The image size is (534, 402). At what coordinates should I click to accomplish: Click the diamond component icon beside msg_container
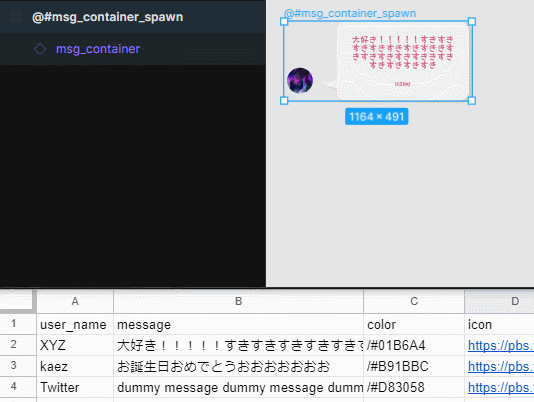40,49
